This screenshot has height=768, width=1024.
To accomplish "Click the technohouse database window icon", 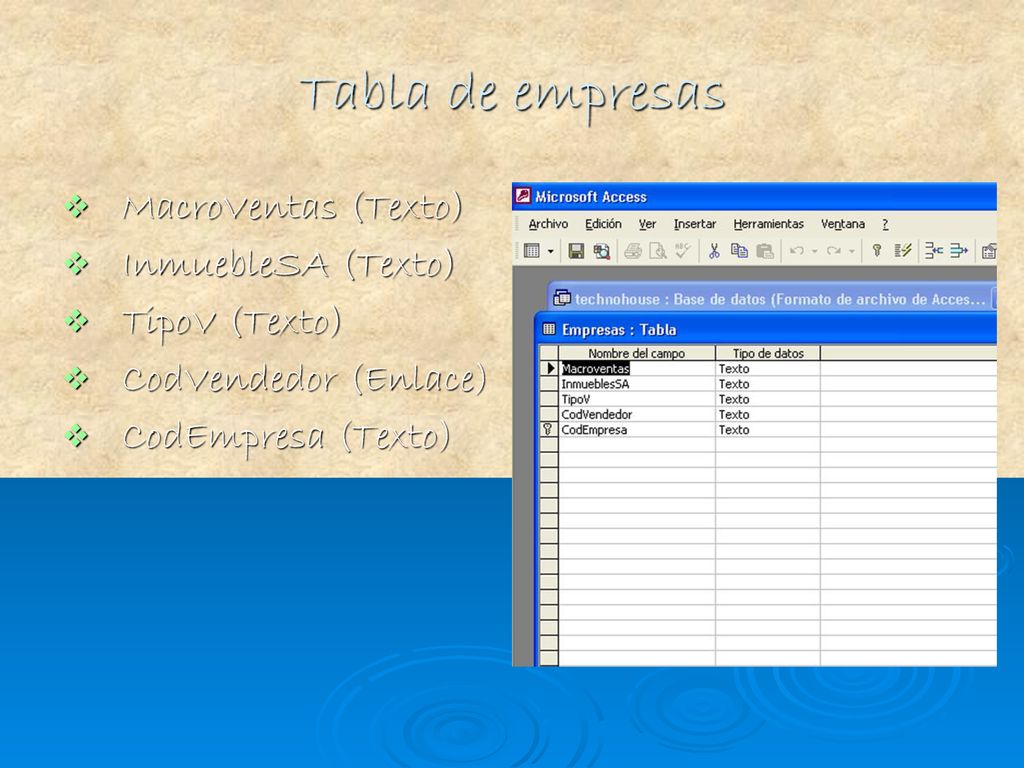I will click(x=562, y=298).
